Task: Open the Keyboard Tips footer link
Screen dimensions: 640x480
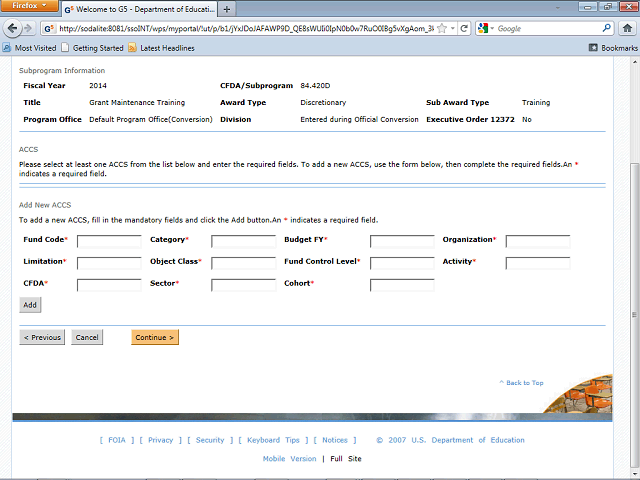Action: pyautogui.click(x=273, y=440)
